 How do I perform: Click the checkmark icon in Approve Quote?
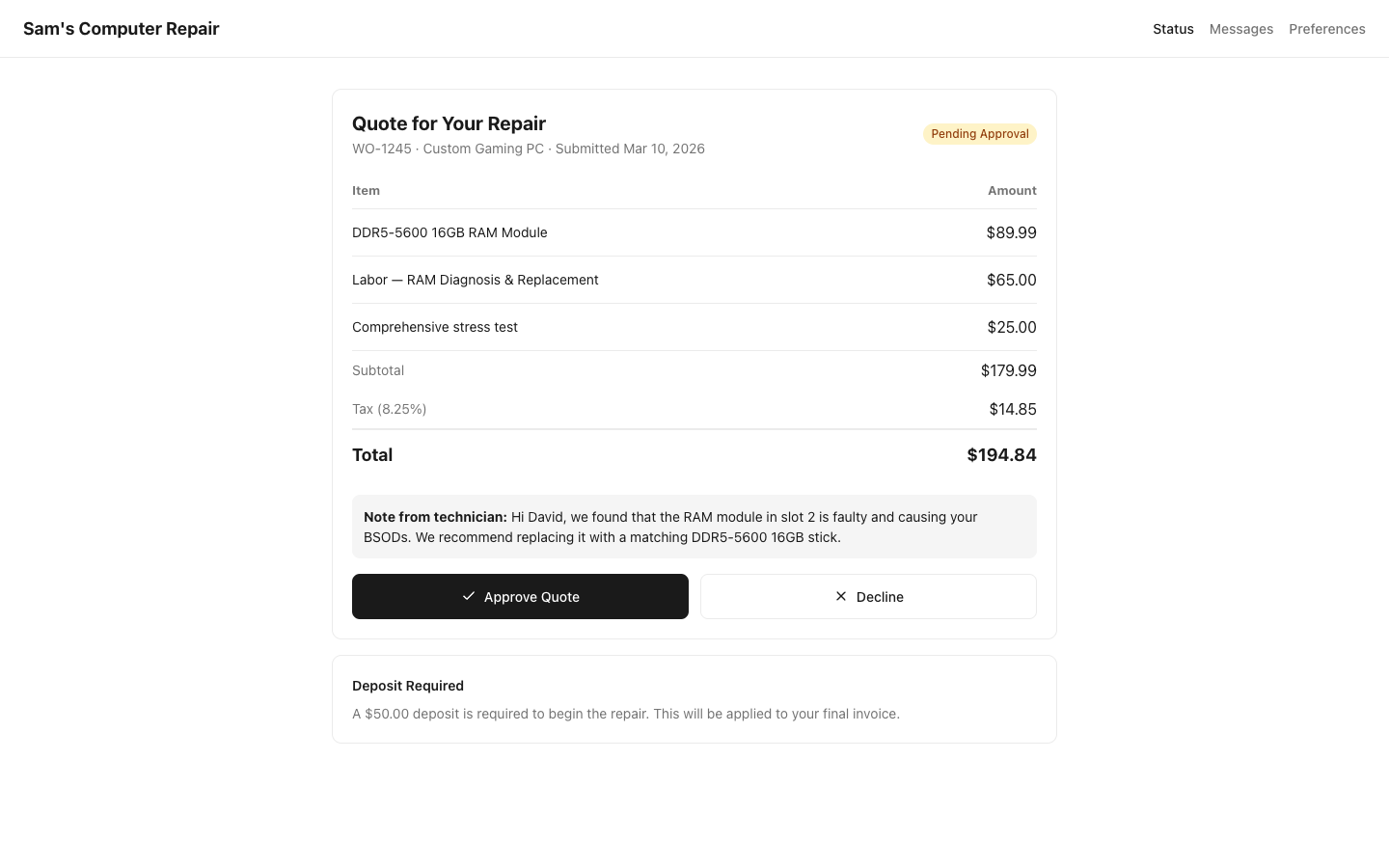[x=469, y=596]
